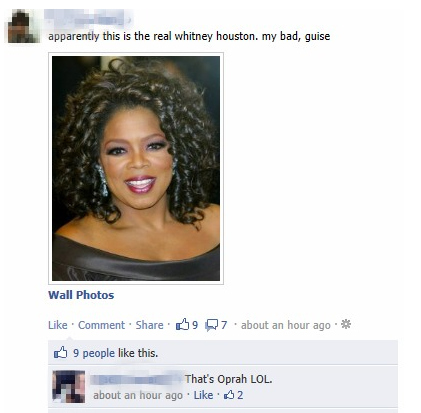
Task: Open the comment's "about an hour ago" timestamp
Action: 138,395
